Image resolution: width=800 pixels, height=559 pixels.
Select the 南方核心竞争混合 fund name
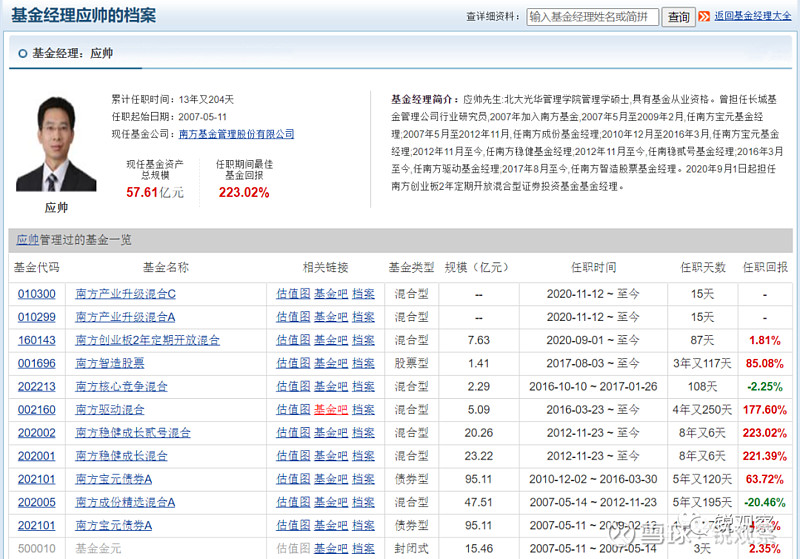(121, 386)
